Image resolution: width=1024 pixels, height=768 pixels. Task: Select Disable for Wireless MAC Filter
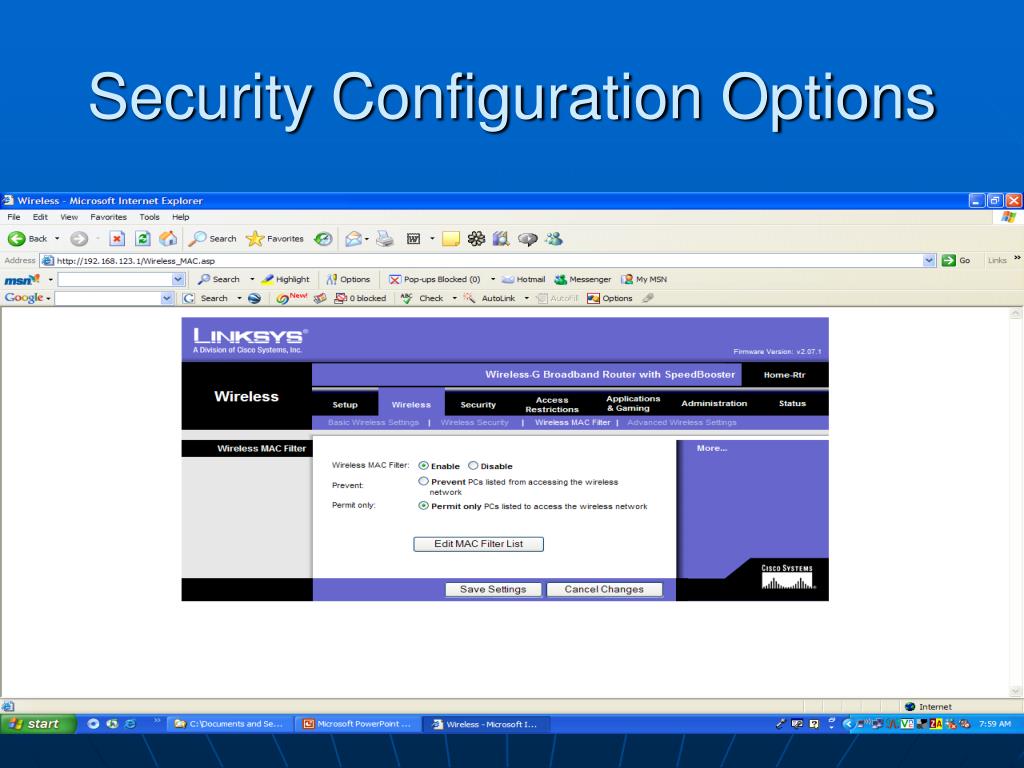[x=473, y=466]
